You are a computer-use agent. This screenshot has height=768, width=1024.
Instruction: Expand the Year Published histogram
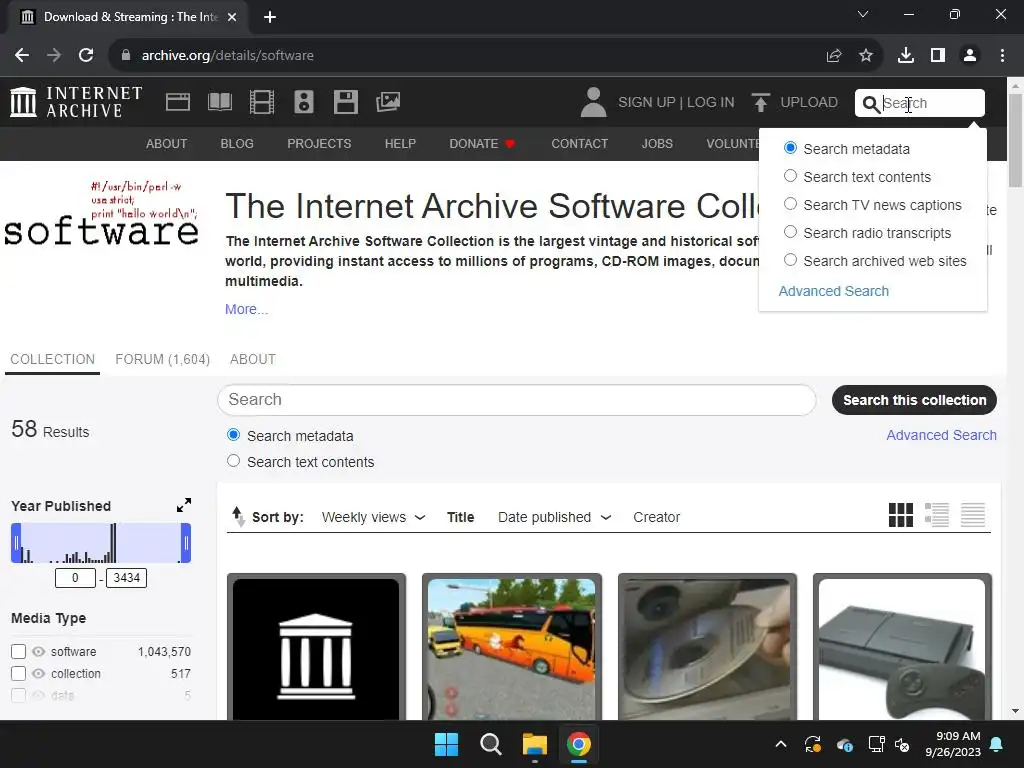pyautogui.click(x=184, y=505)
